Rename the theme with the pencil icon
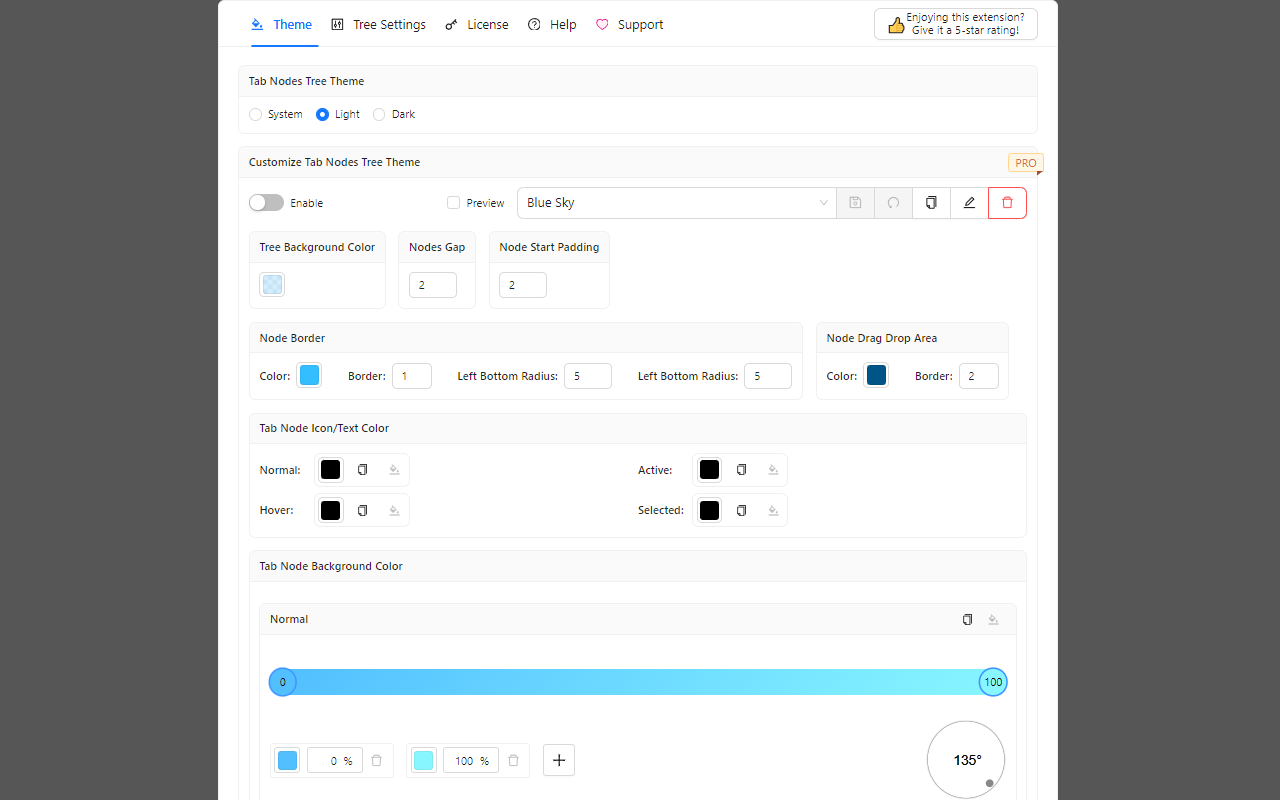 click(x=969, y=202)
